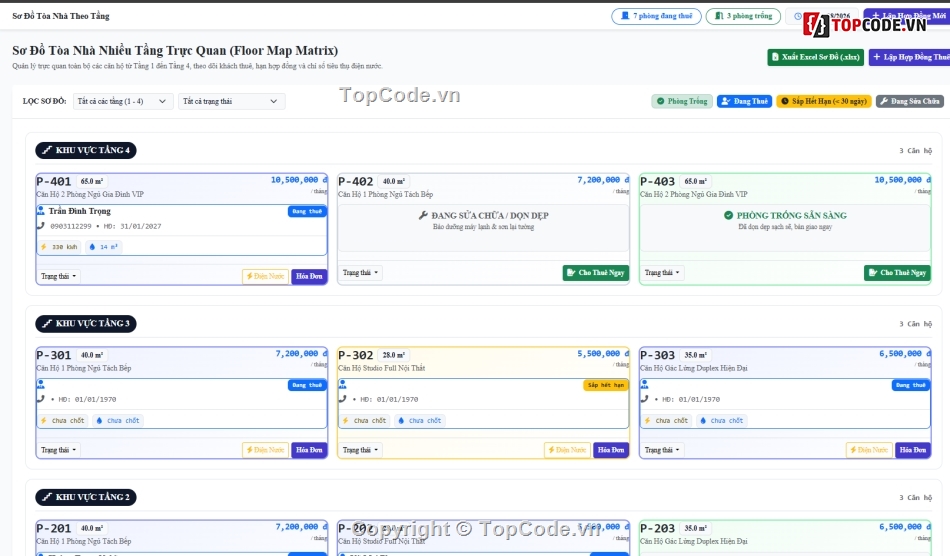Open the status filter 'Tất cả trạng thái'
The width and height of the screenshot is (950, 556).
(231, 101)
